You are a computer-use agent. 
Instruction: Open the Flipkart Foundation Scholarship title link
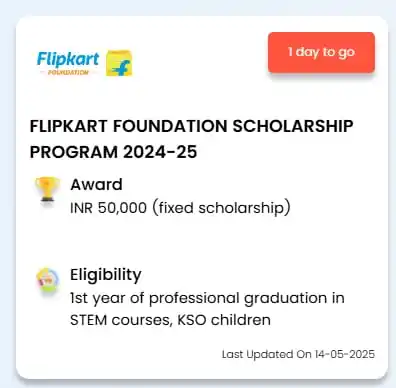(x=192, y=139)
